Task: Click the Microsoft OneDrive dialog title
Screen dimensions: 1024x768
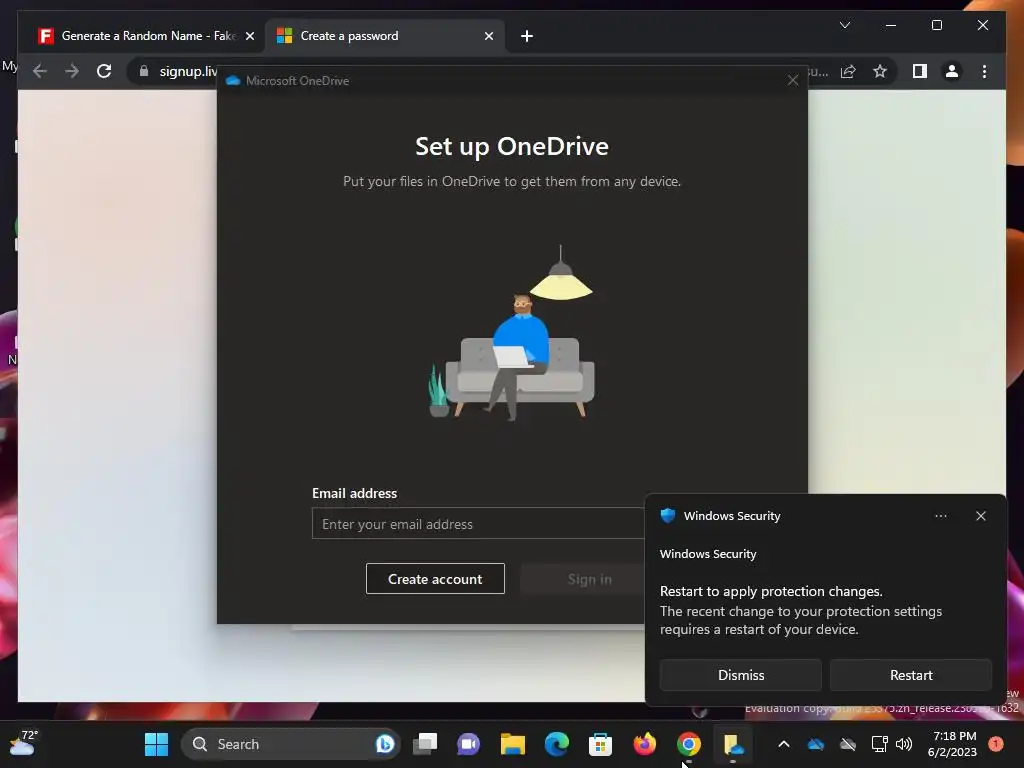Action: coord(297,80)
